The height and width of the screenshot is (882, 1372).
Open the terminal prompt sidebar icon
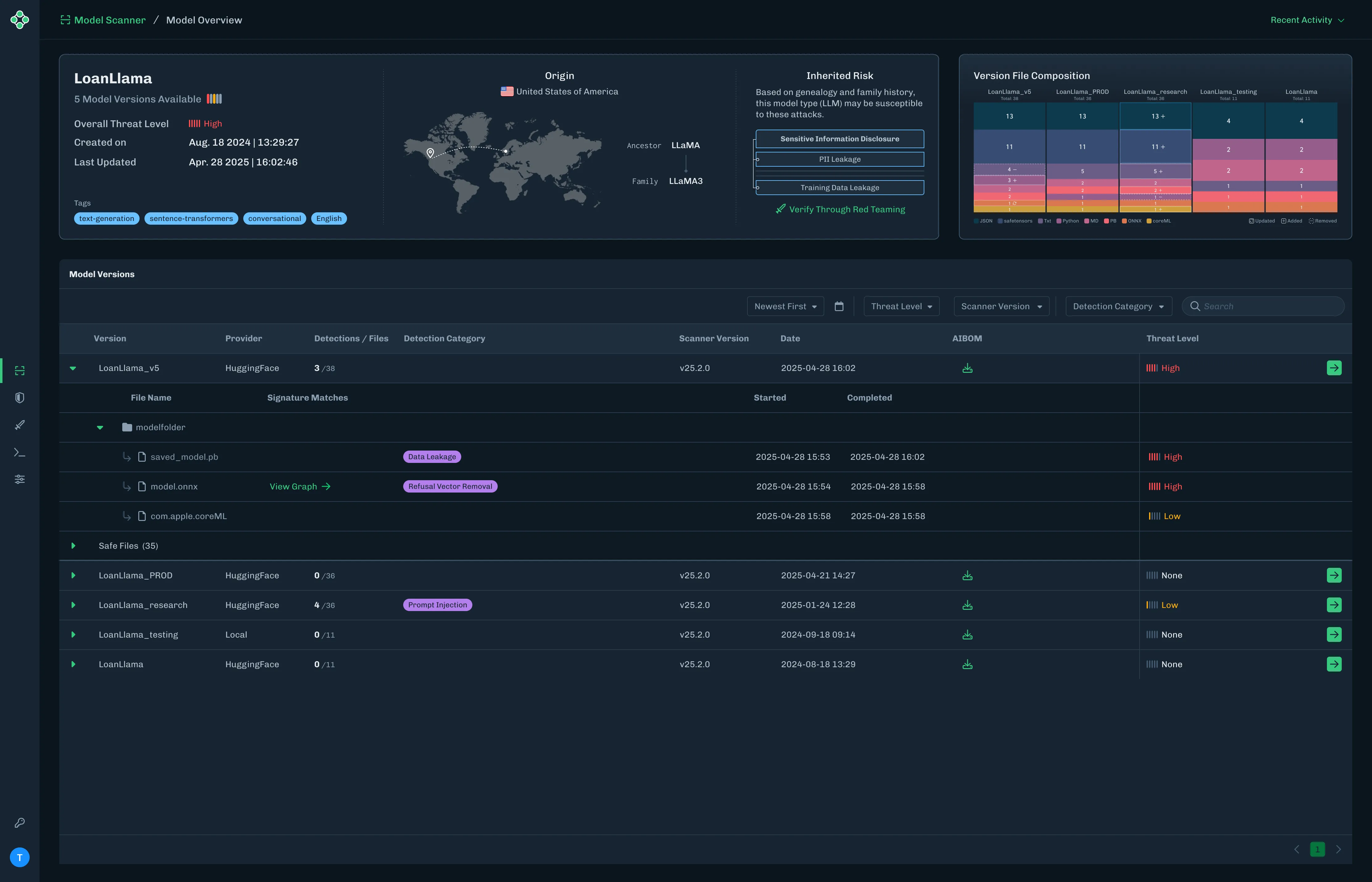[19, 452]
